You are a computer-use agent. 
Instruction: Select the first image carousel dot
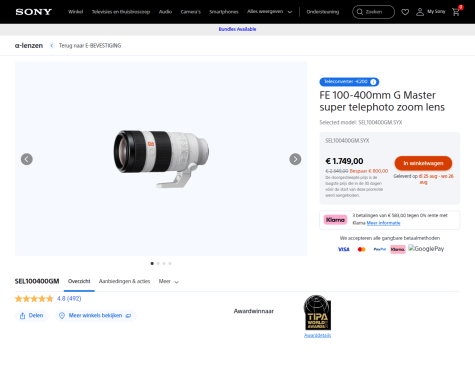pyautogui.click(x=152, y=263)
